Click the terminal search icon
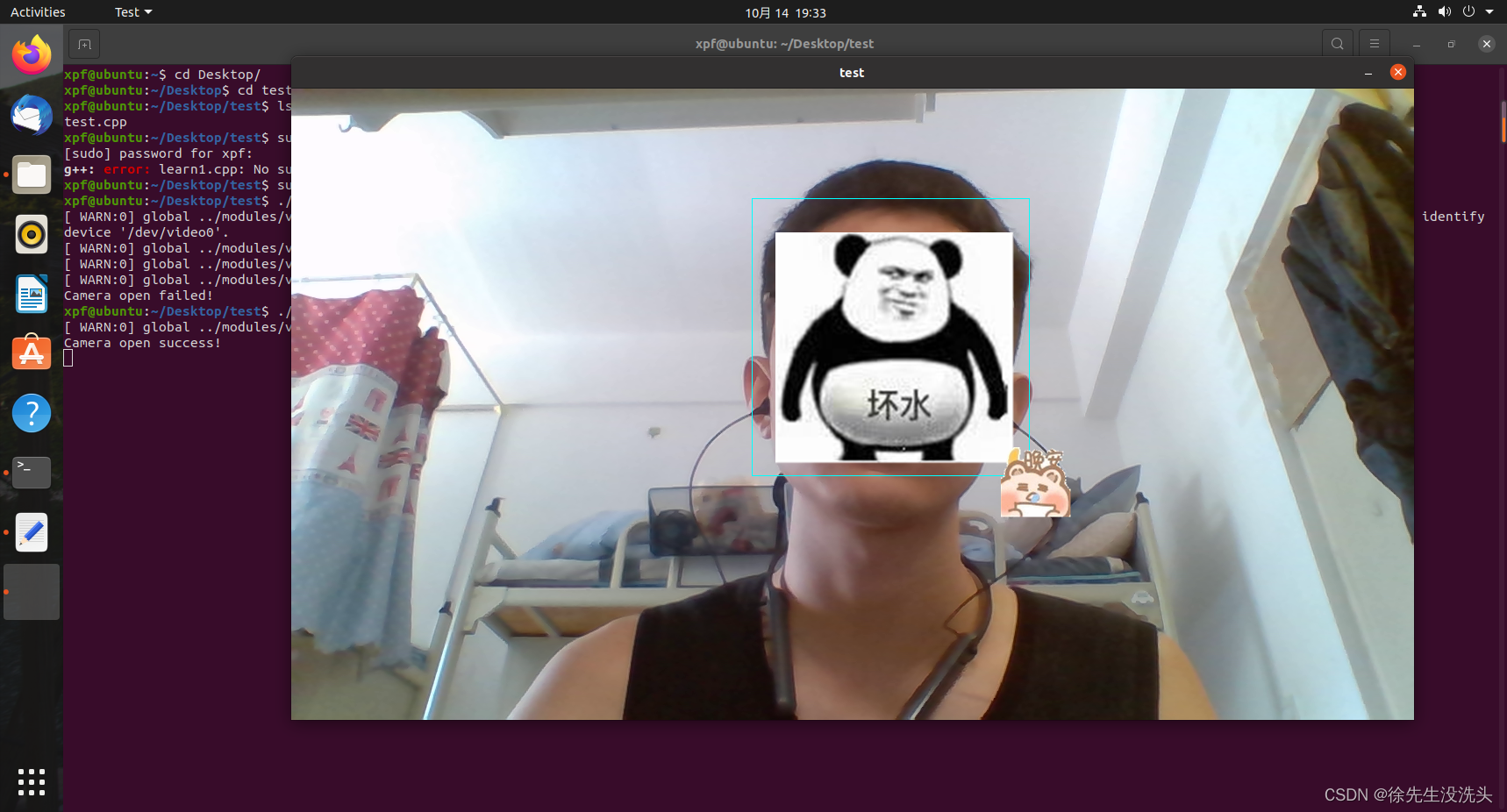The image size is (1507, 812). pos(1337,44)
